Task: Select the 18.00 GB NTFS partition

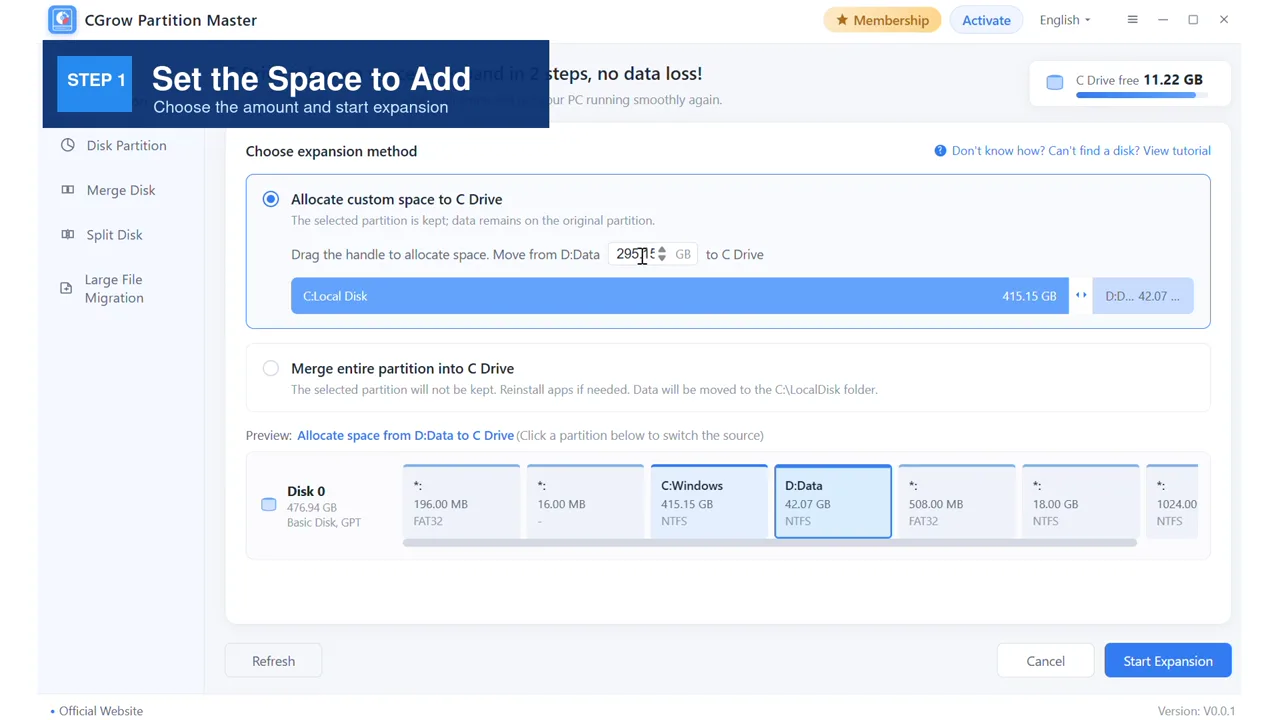Action: click(x=1081, y=501)
